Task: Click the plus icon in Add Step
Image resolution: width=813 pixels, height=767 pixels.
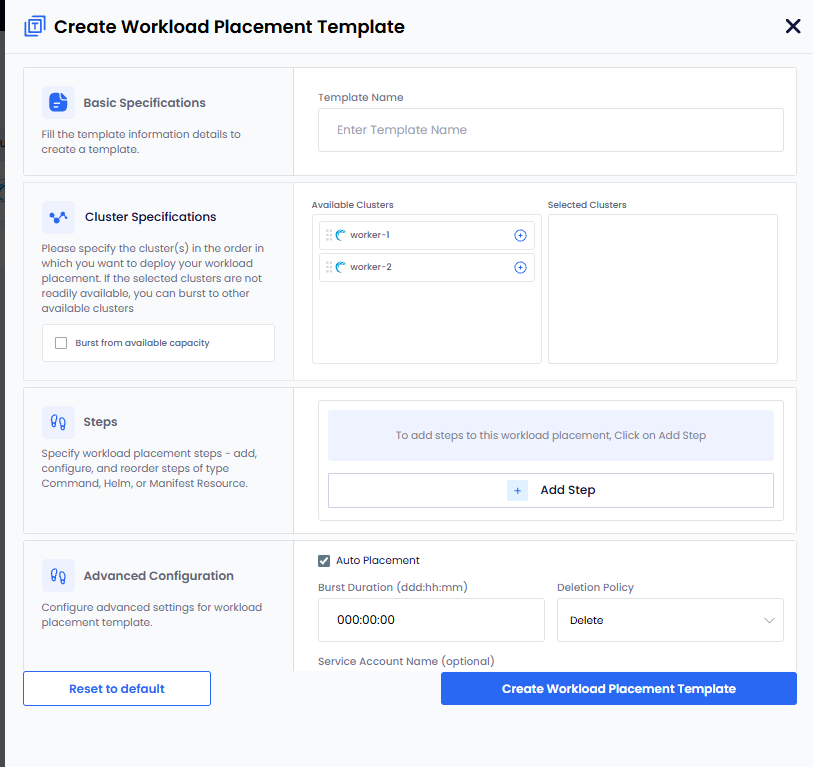Action: tap(517, 490)
